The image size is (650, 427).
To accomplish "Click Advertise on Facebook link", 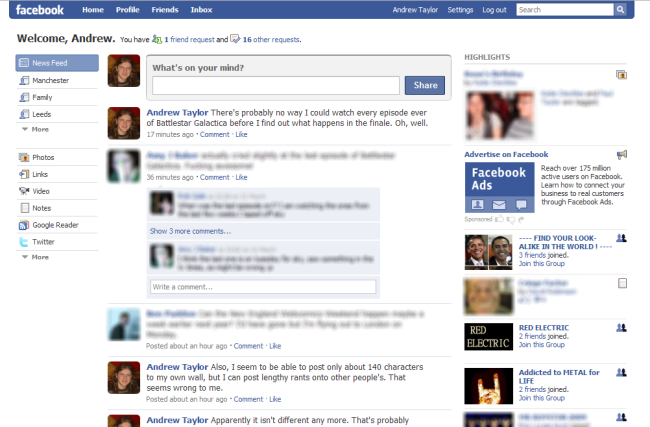I will pos(506,154).
